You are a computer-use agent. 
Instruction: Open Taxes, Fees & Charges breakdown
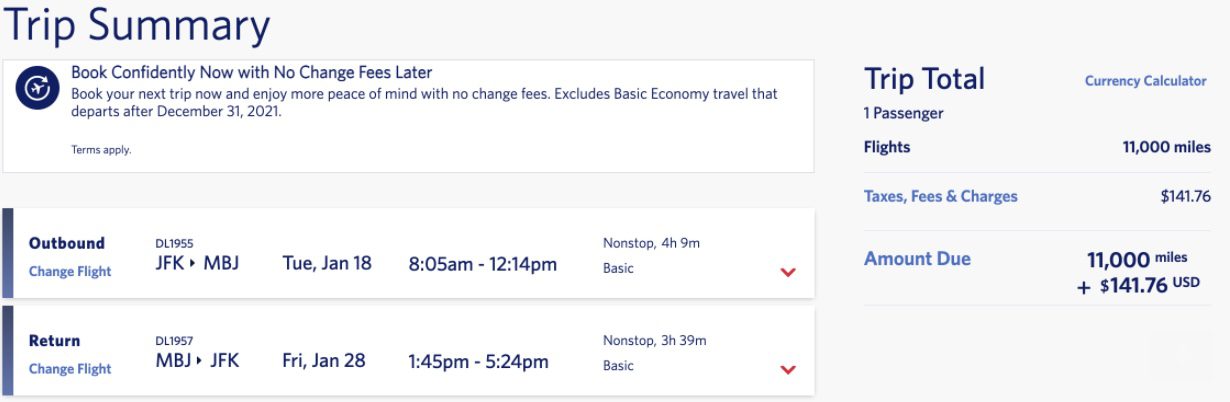point(940,196)
